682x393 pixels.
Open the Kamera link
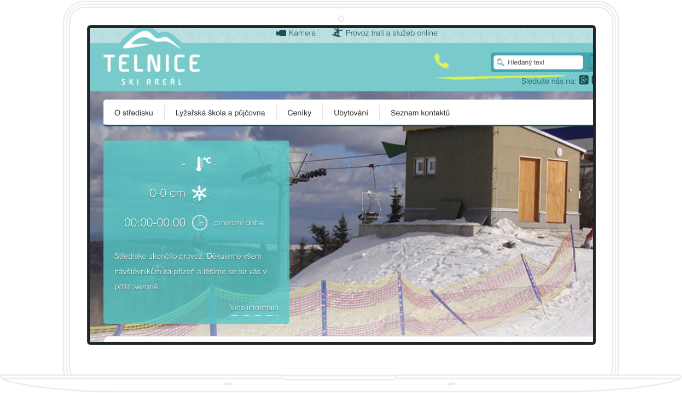coord(302,33)
